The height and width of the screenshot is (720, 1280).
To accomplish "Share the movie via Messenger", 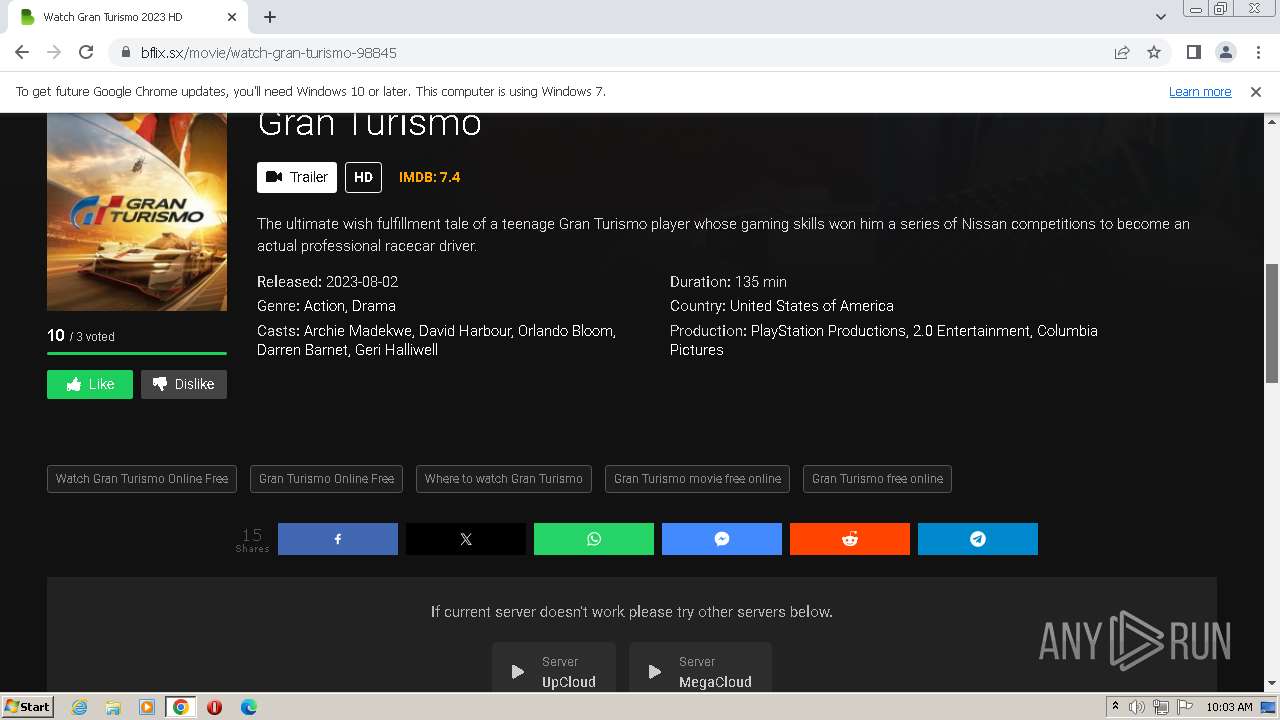I will (722, 539).
